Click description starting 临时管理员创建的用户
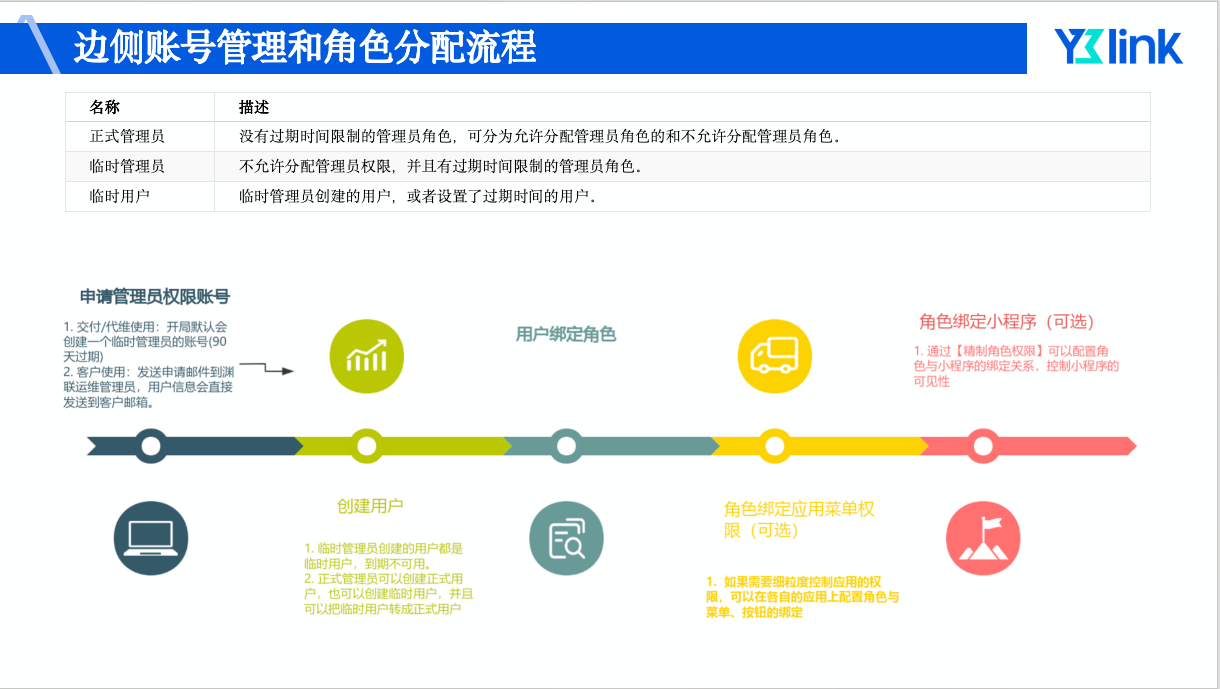Image resolution: width=1220 pixels, height=689 pixels. point(418,196)
